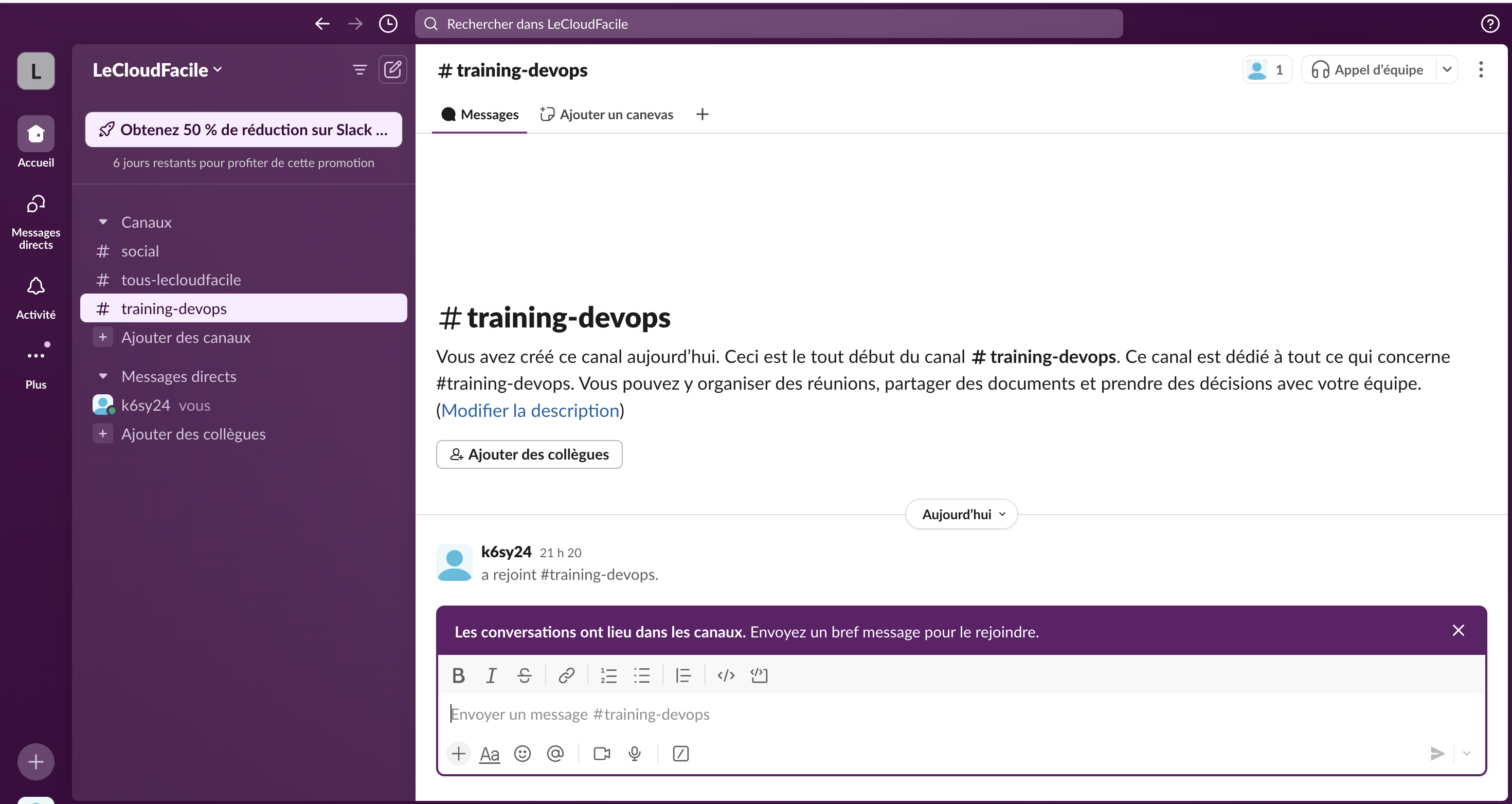Image resolution: width=1512 pixels, height=804 pixels.
Task: Collapse the Canaux section
Action: pyautogui.click(x=103, y=223)
